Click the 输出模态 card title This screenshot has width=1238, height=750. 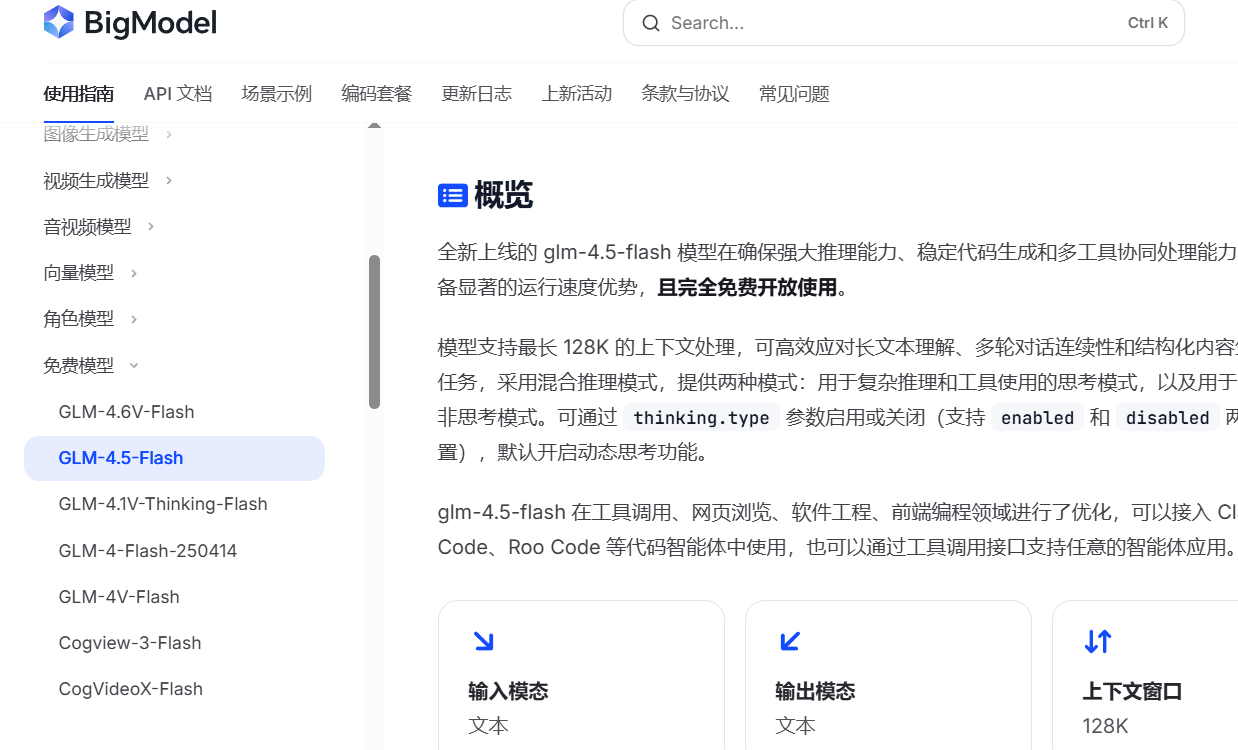point(815,691)
